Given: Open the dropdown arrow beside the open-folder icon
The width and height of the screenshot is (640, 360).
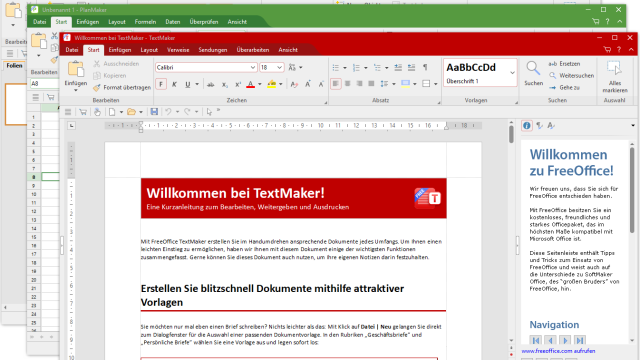Looking at the screenshot, I should (141, 112).
